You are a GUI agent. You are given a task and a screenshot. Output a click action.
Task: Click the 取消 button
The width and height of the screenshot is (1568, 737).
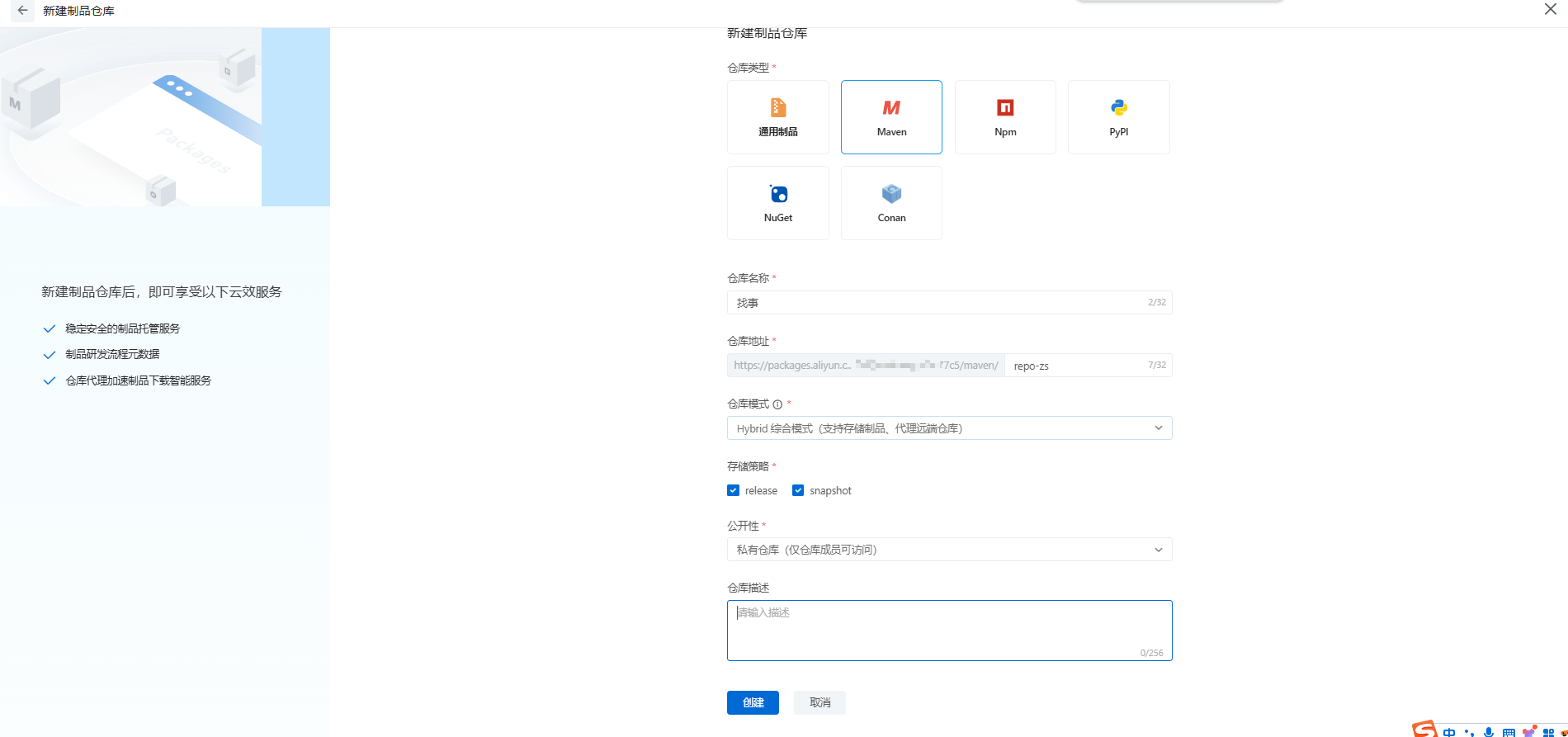point(819,702)
